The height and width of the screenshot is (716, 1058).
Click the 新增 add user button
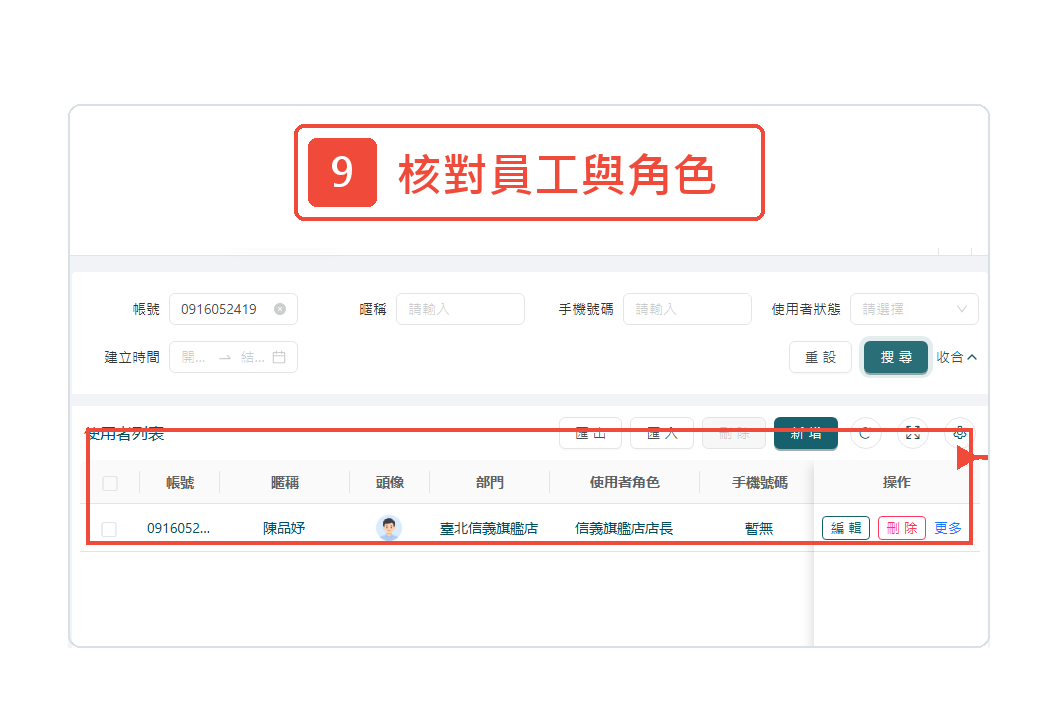(x=806, y=433)
